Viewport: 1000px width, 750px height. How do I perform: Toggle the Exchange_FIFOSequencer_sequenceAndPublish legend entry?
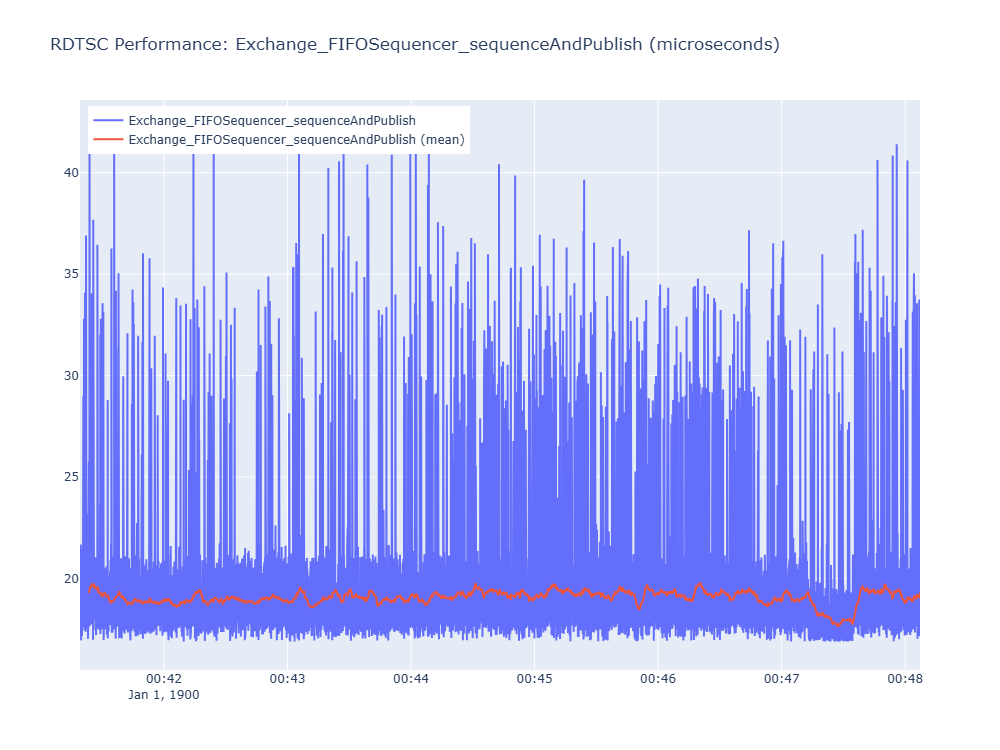click(x=272, y=121)
